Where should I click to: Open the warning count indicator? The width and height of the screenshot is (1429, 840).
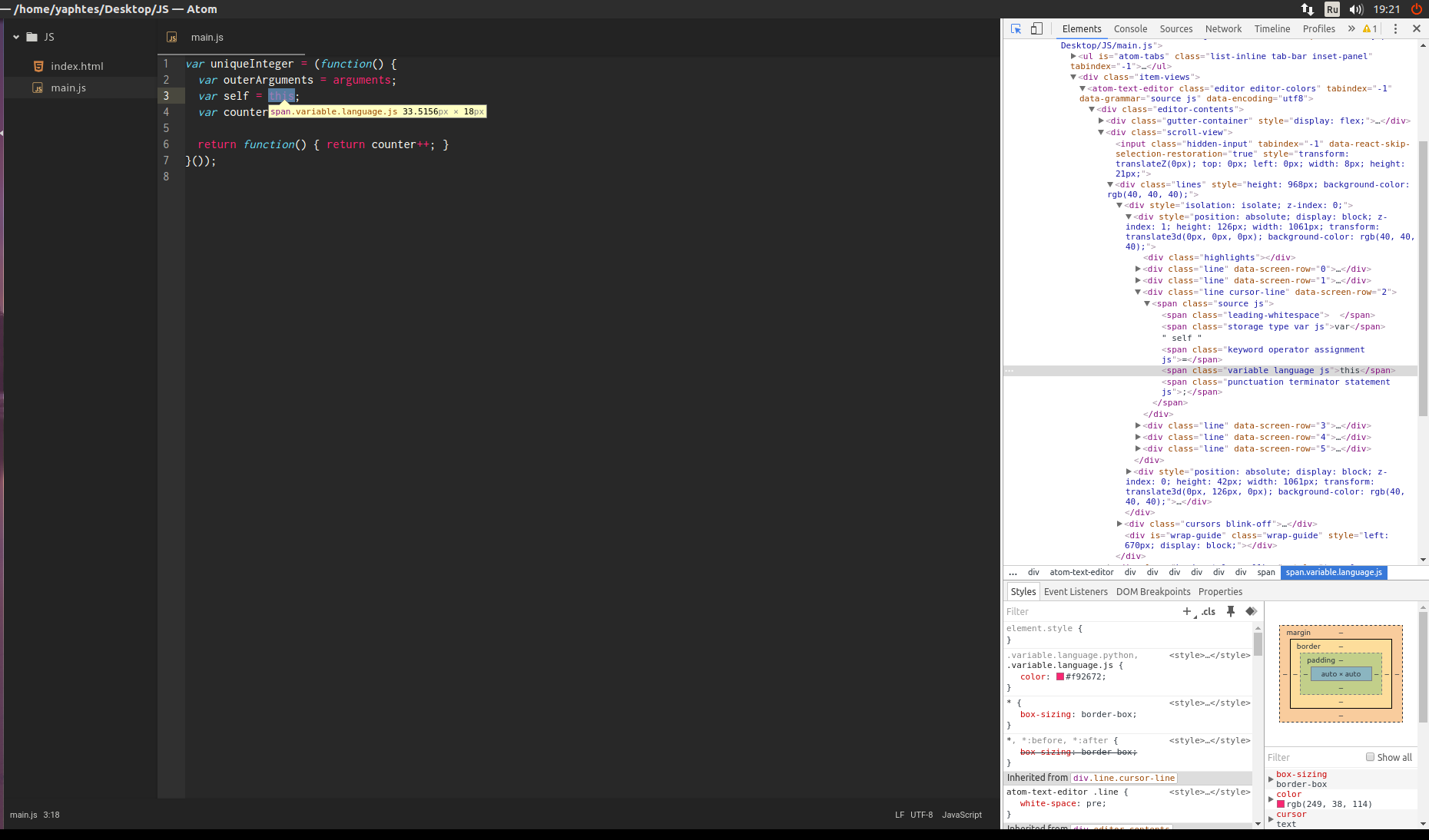tap(1370, 28)
